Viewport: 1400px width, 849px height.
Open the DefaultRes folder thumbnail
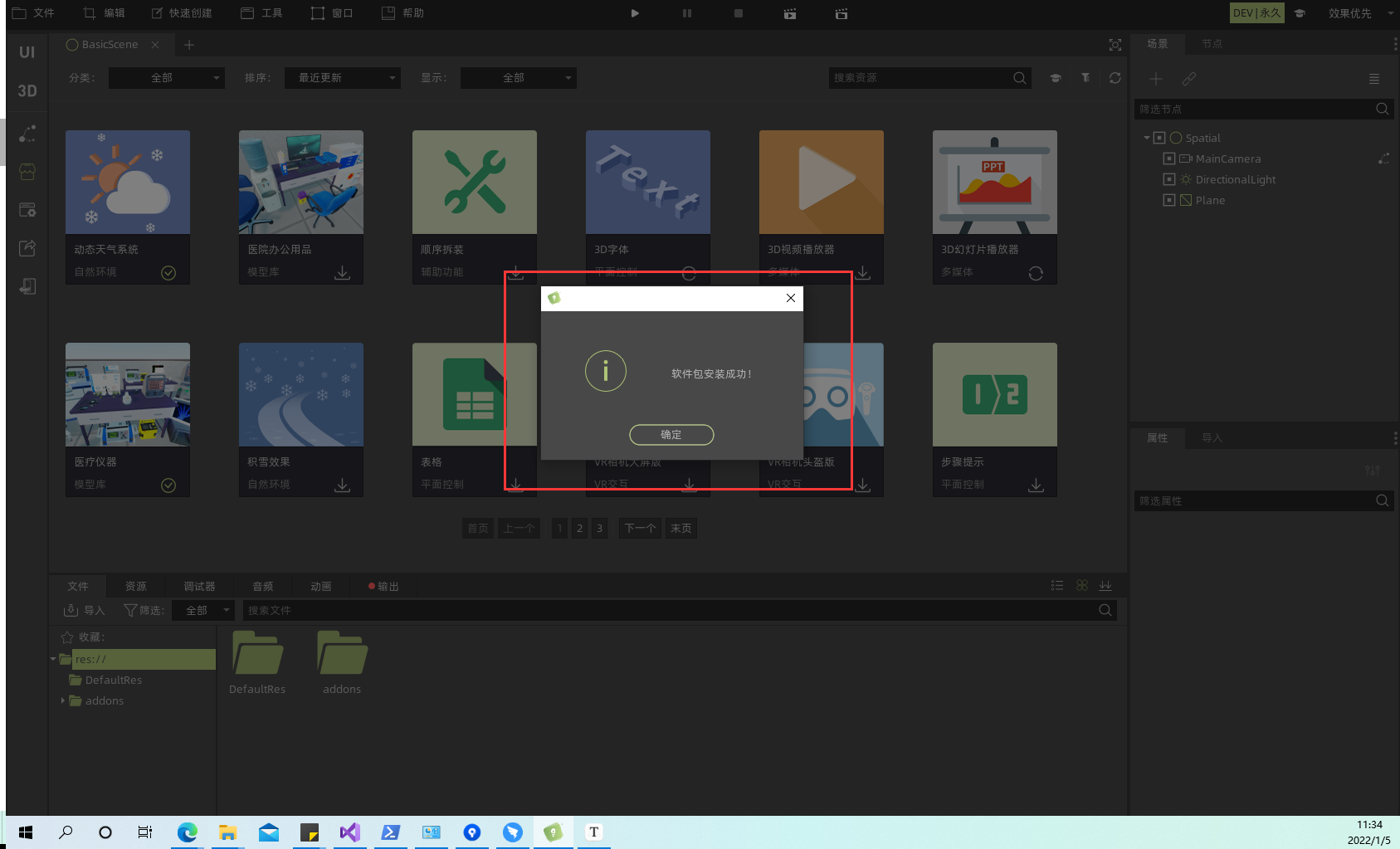tap(257, 652)
